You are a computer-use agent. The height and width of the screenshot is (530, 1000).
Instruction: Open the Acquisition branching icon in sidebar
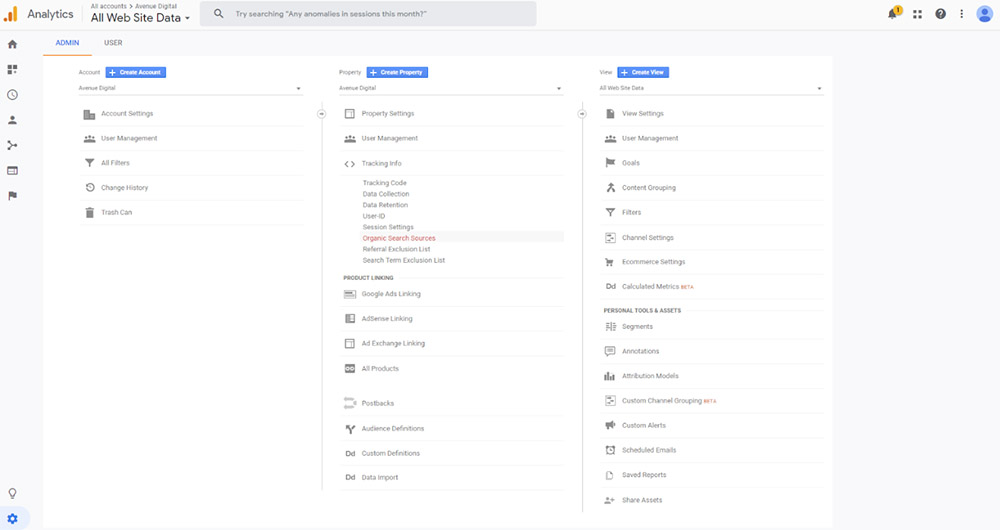click(x=12, y=145)
